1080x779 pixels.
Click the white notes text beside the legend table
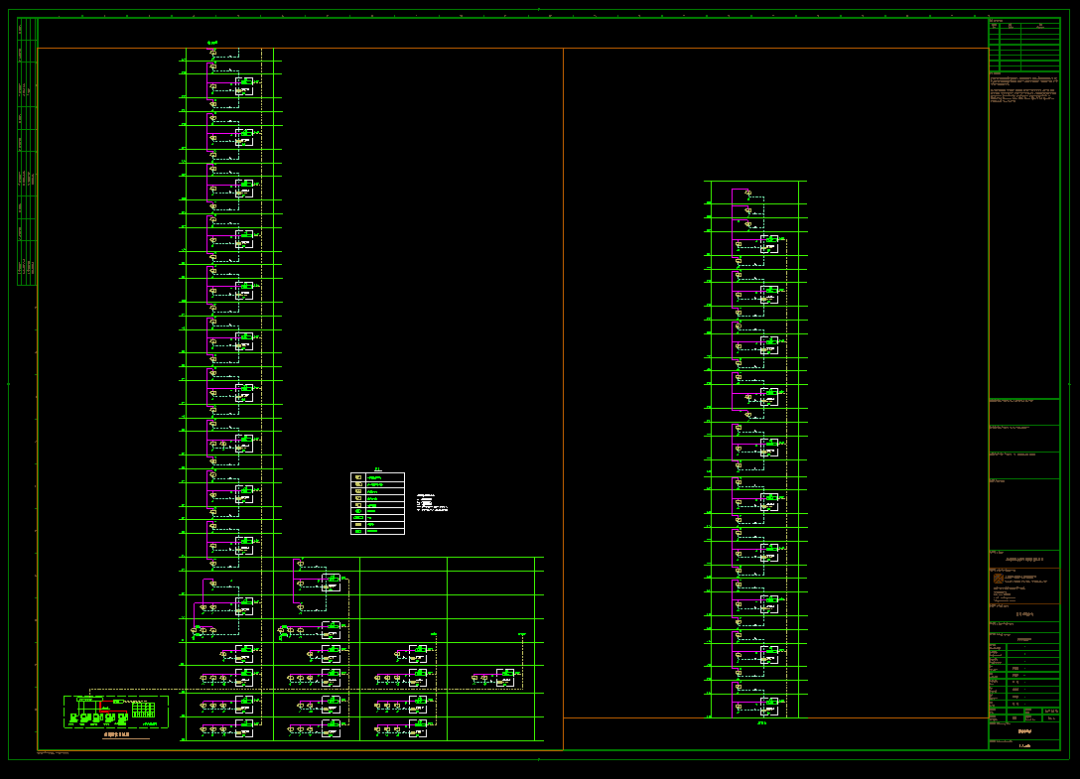pos(432,503)
